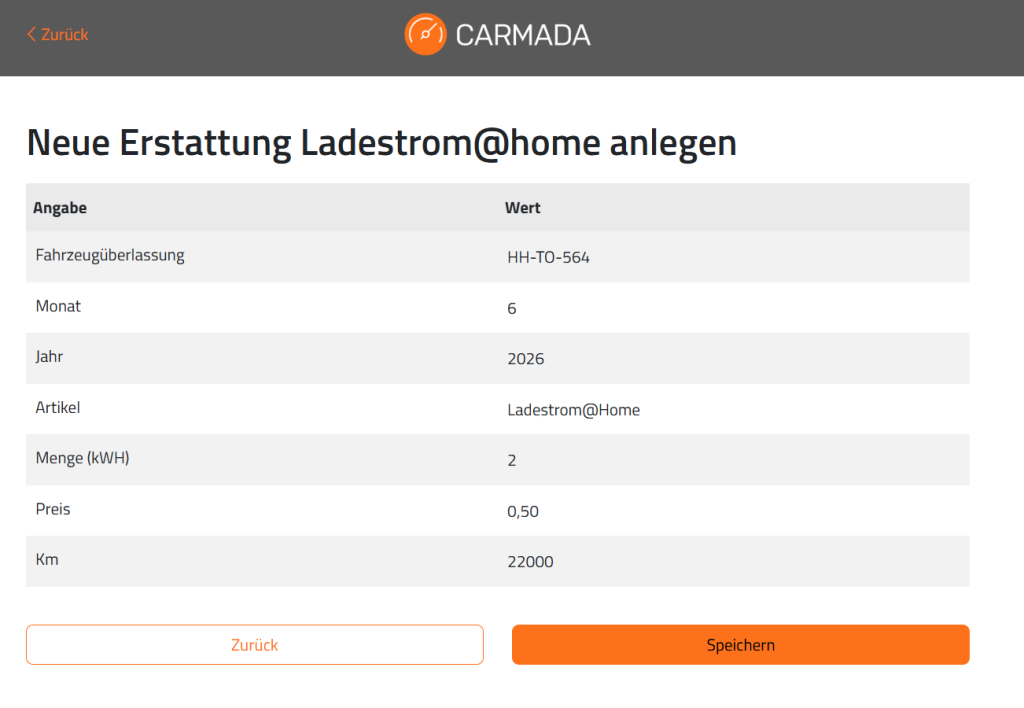Viewport: 1024px width, 708px height.
Task: Click the Artikel value Ladestrom@Home
Action: coord(573,410)
